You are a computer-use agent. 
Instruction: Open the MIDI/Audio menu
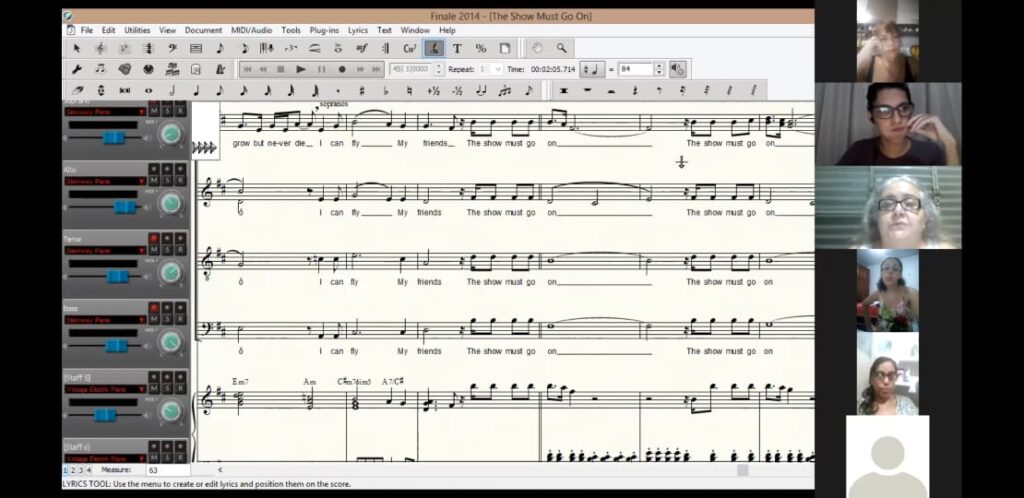[x=251, y=30]
